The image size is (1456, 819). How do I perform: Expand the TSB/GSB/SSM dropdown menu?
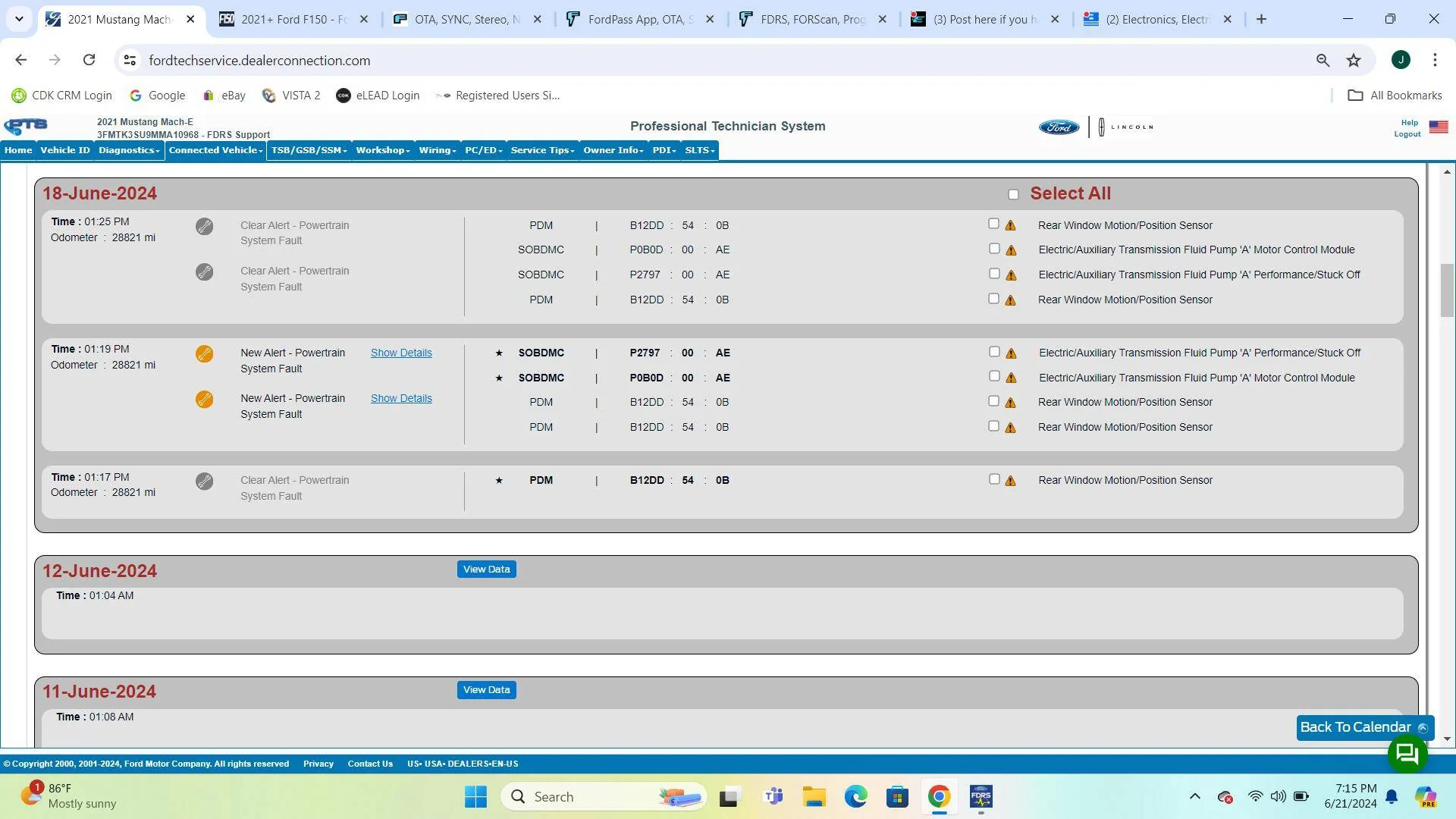click(309, 150)
